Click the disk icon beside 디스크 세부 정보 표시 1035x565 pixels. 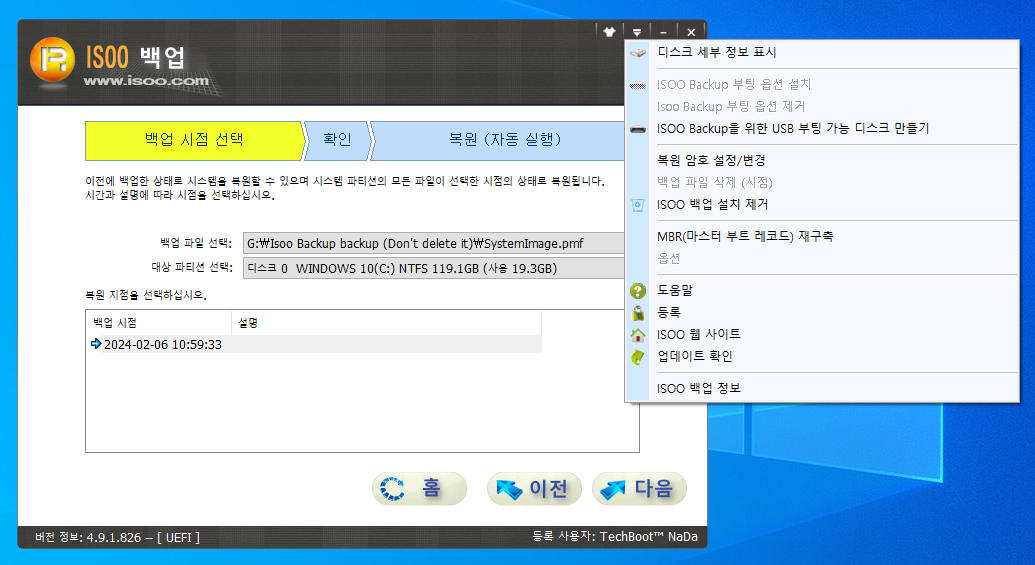click(x=638, y=53)
